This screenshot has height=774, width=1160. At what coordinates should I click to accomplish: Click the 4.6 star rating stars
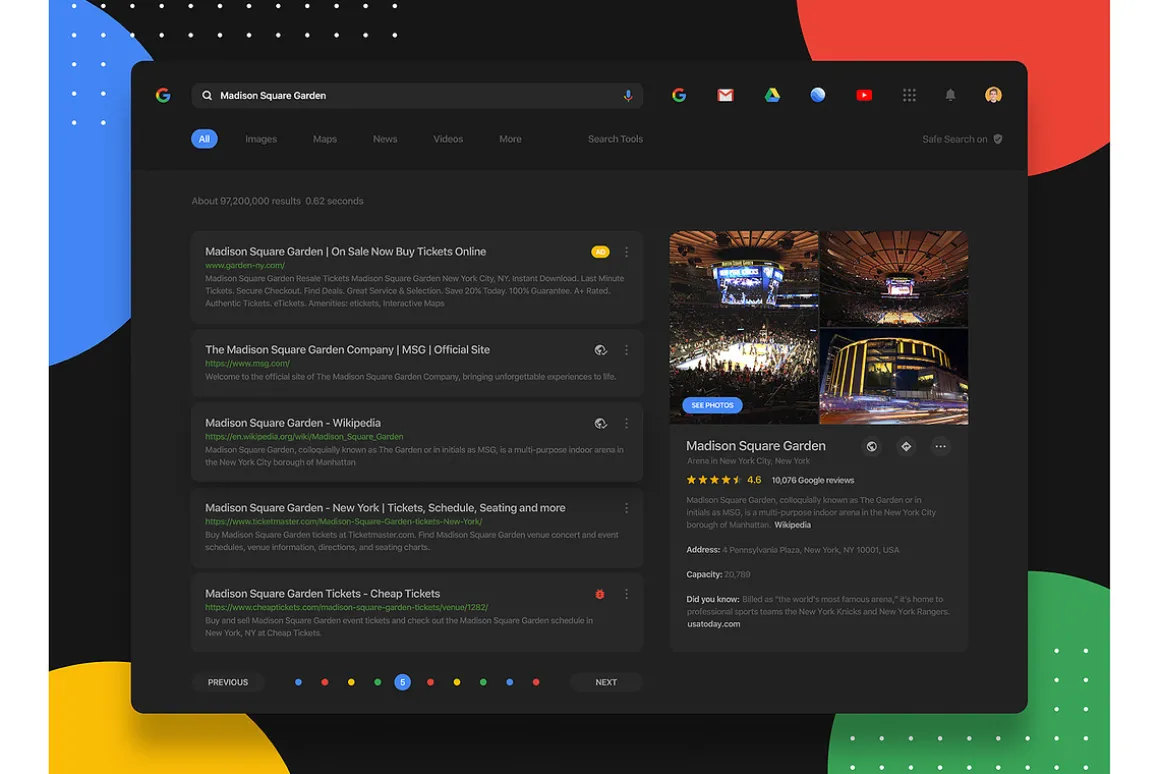(x=714, y=480)
